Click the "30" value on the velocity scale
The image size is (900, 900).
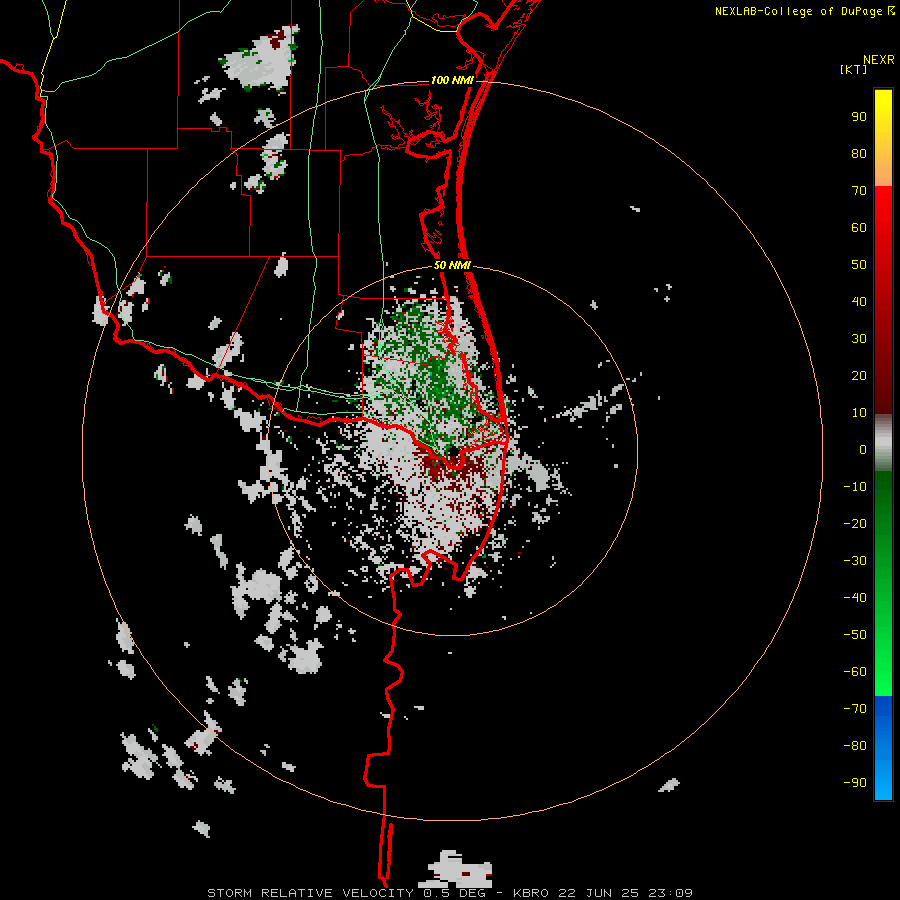(x=859, y=339)
